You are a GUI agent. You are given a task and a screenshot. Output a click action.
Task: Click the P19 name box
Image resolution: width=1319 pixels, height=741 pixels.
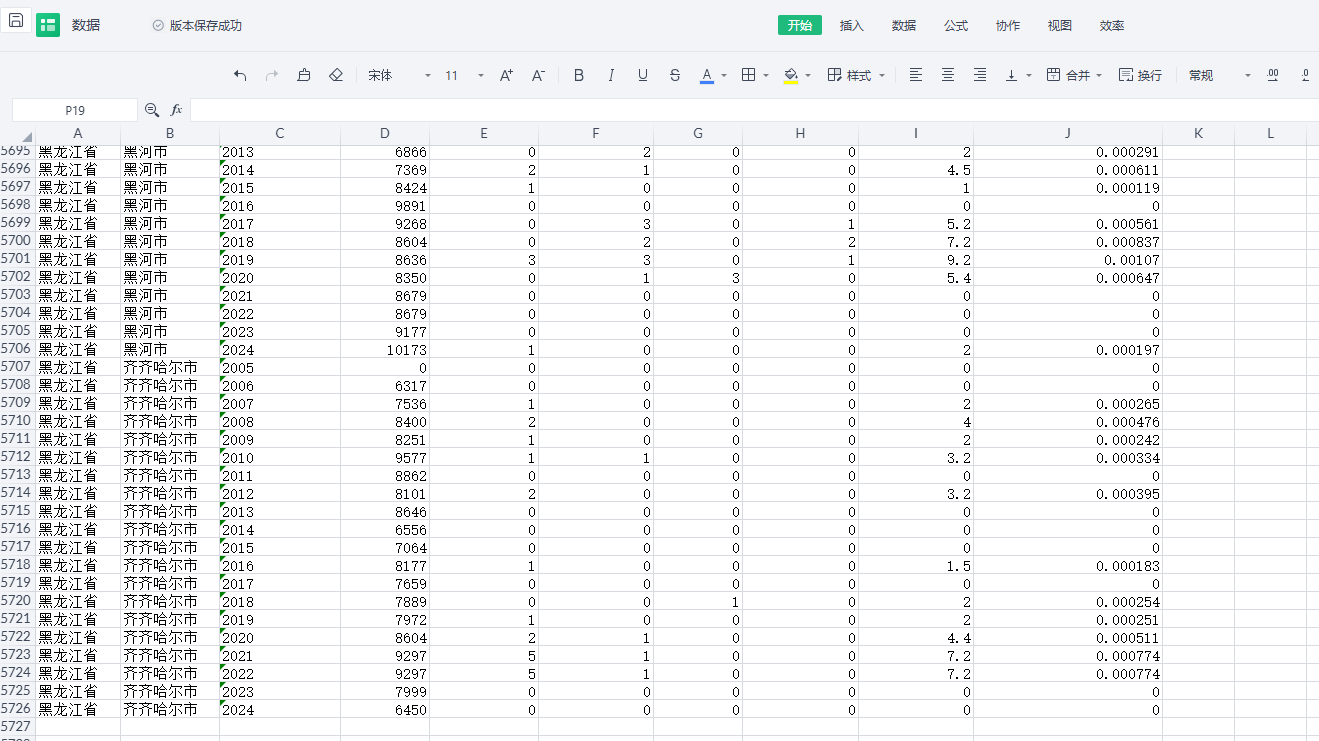click(75, 110)
